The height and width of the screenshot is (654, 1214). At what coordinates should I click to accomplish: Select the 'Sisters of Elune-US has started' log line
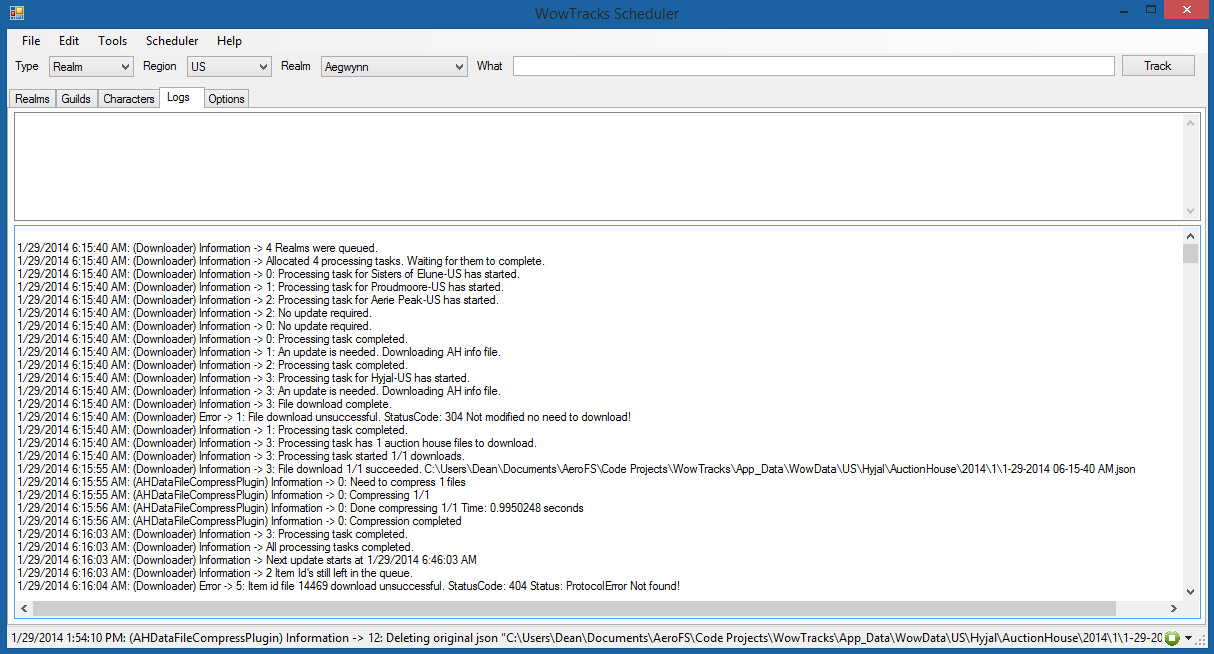[x=269, y=274]
